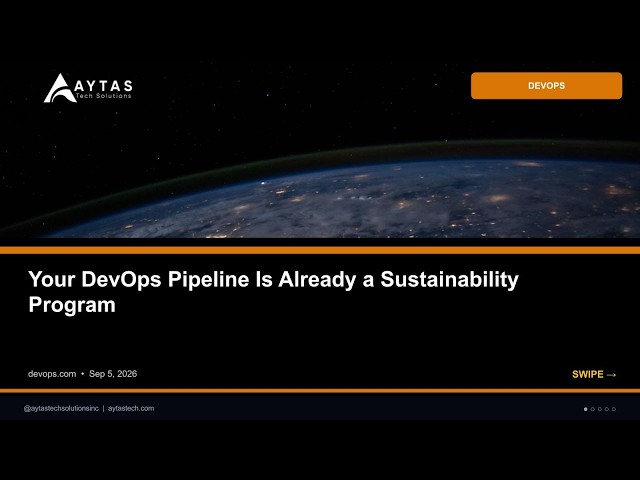
Task: Click the devops.com source label
Action: (52, 374)
